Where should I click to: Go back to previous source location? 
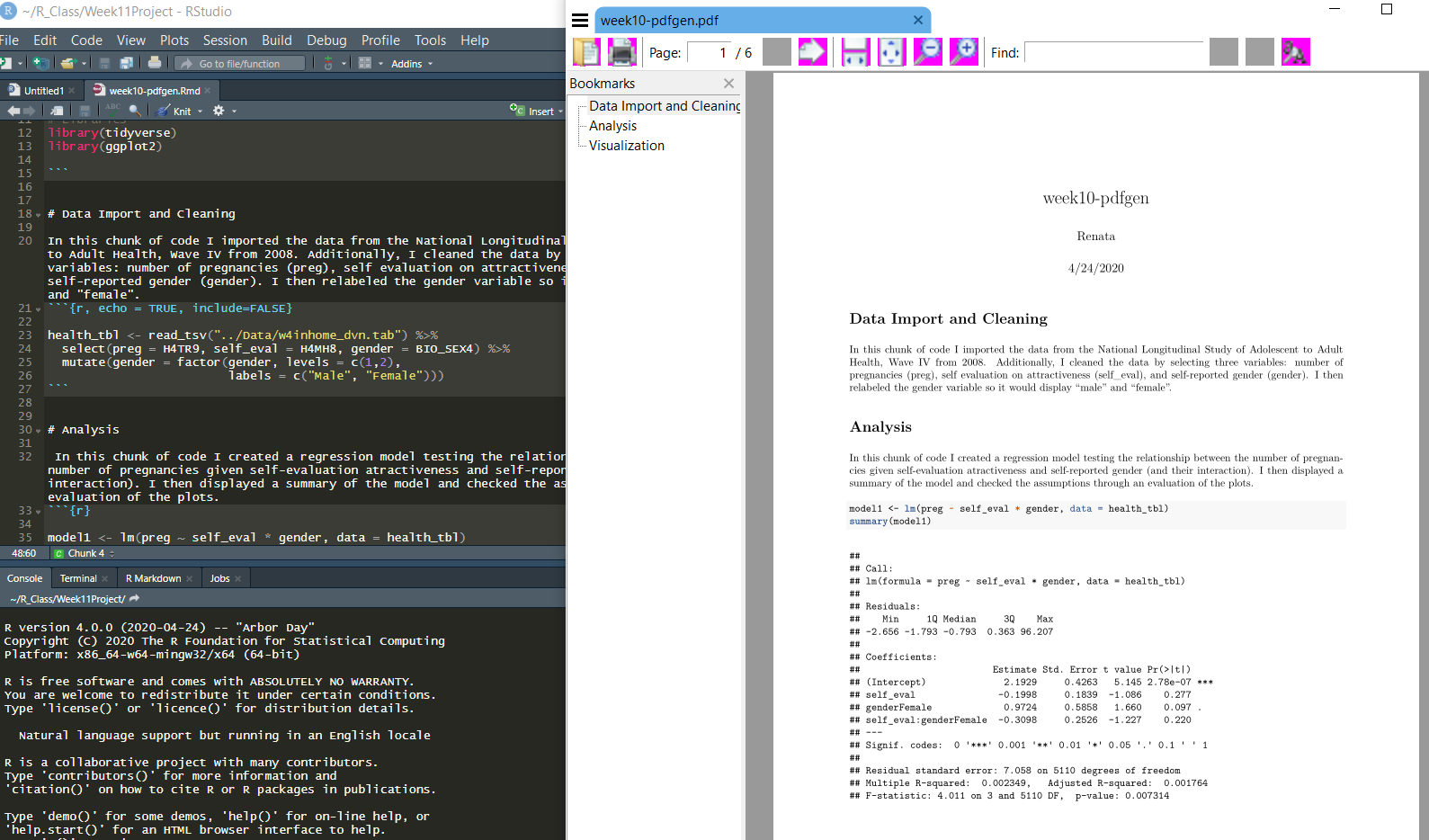click(x=13, y=111)
